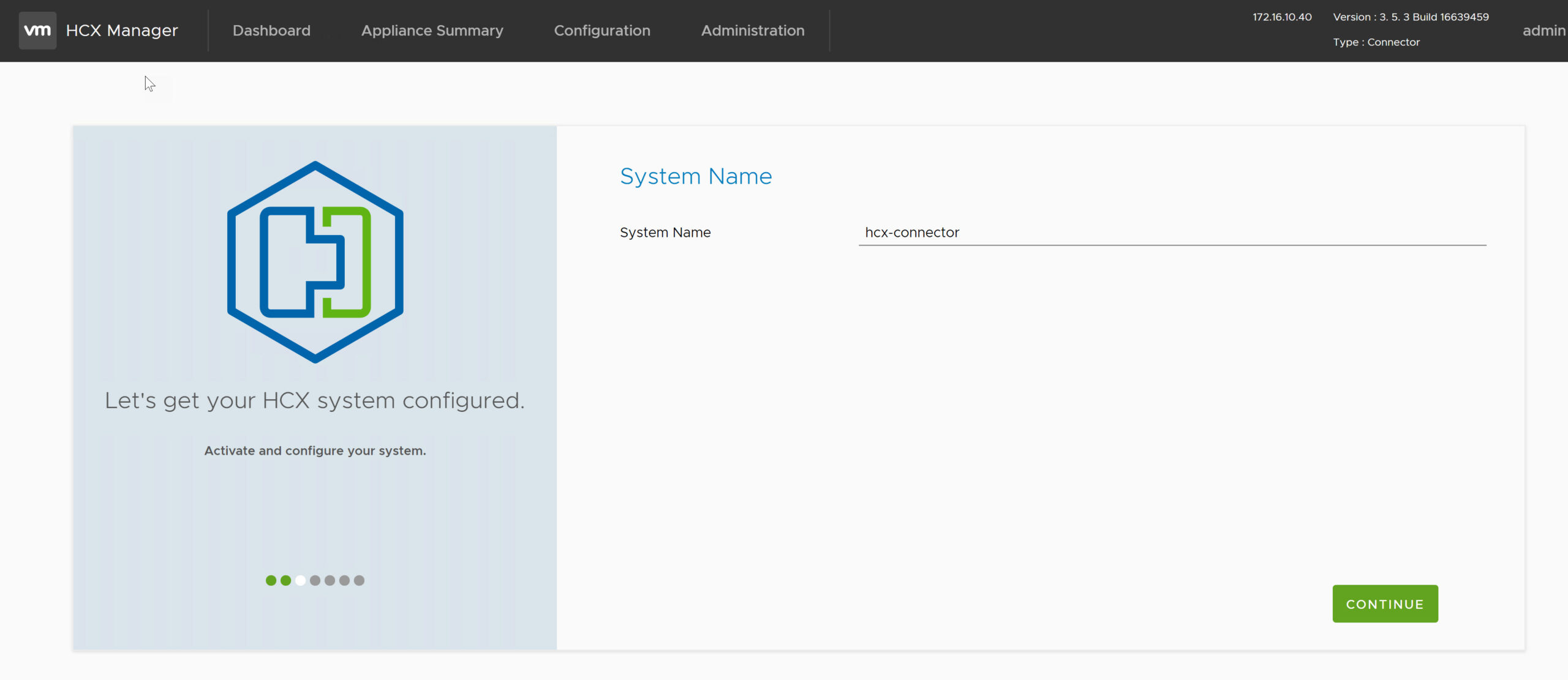Go to the Administration tab

pyautogui.click(x=752, y=31)
